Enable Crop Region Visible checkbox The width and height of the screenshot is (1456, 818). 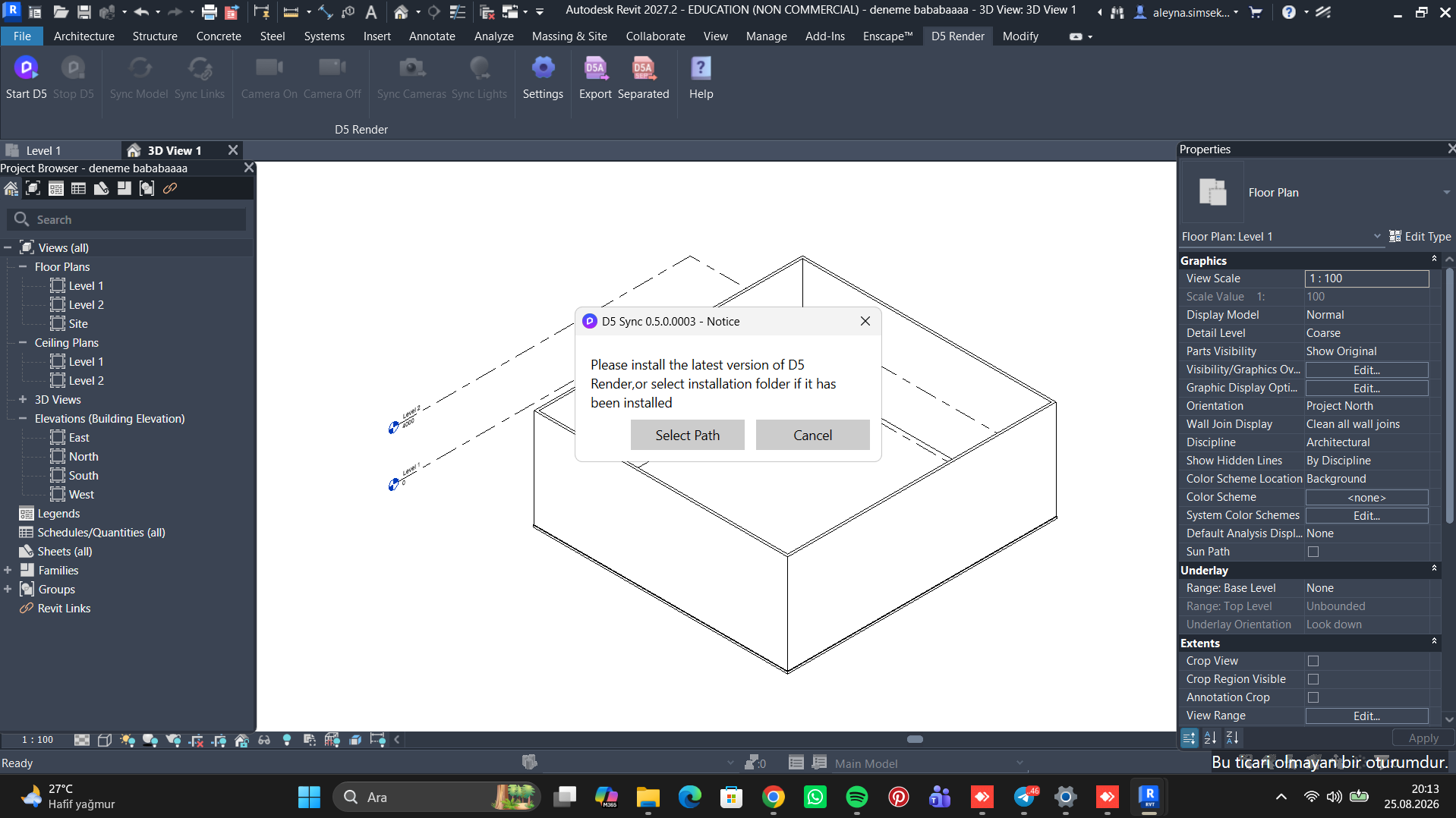click(1313, 679)
